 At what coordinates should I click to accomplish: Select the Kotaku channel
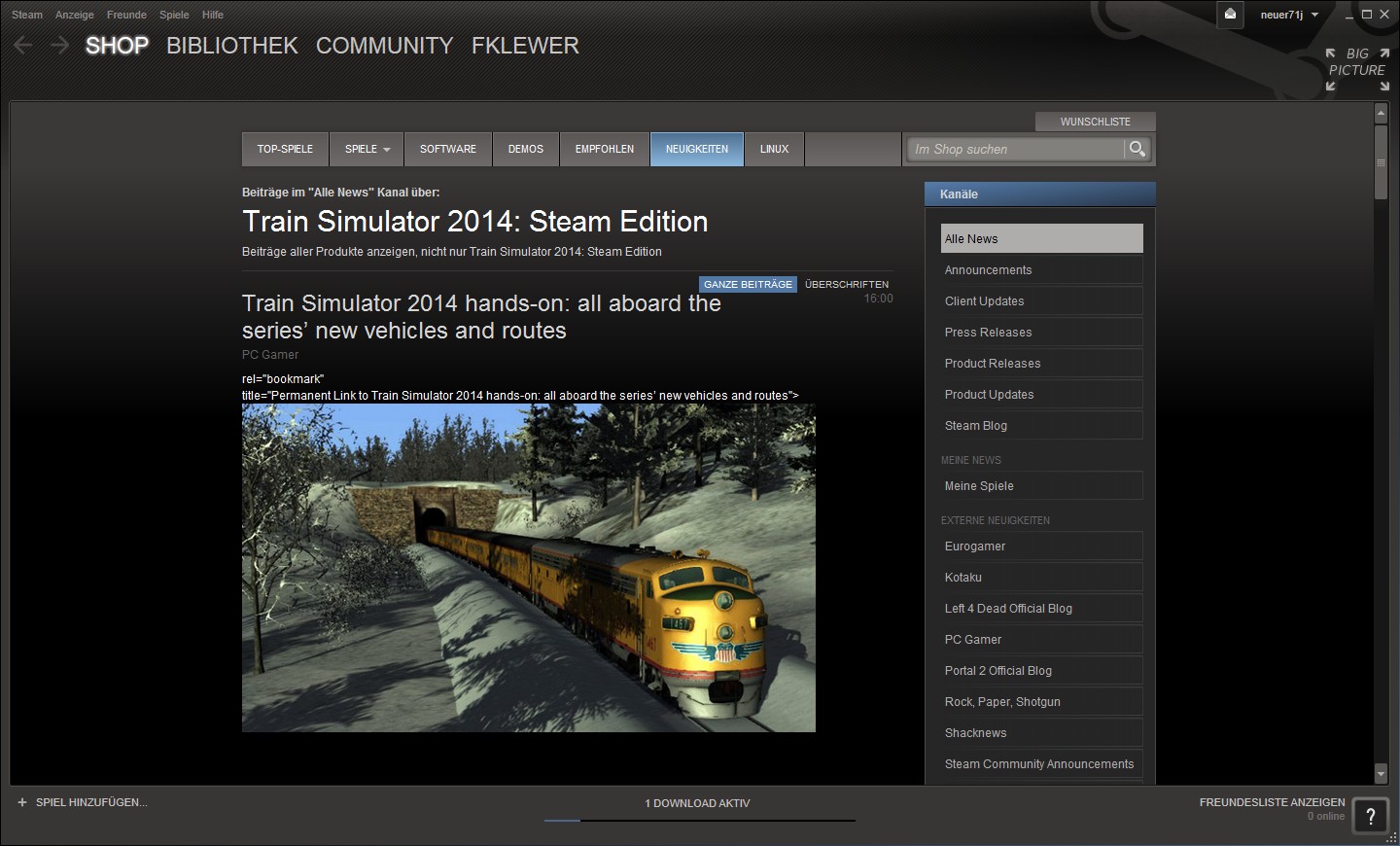point(1042,578)
